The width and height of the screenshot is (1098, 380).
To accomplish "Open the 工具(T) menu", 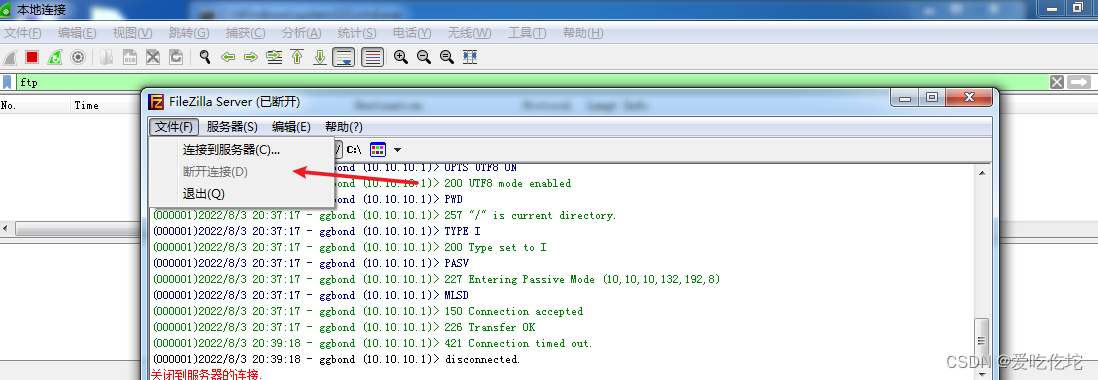I will click(527, 33).
